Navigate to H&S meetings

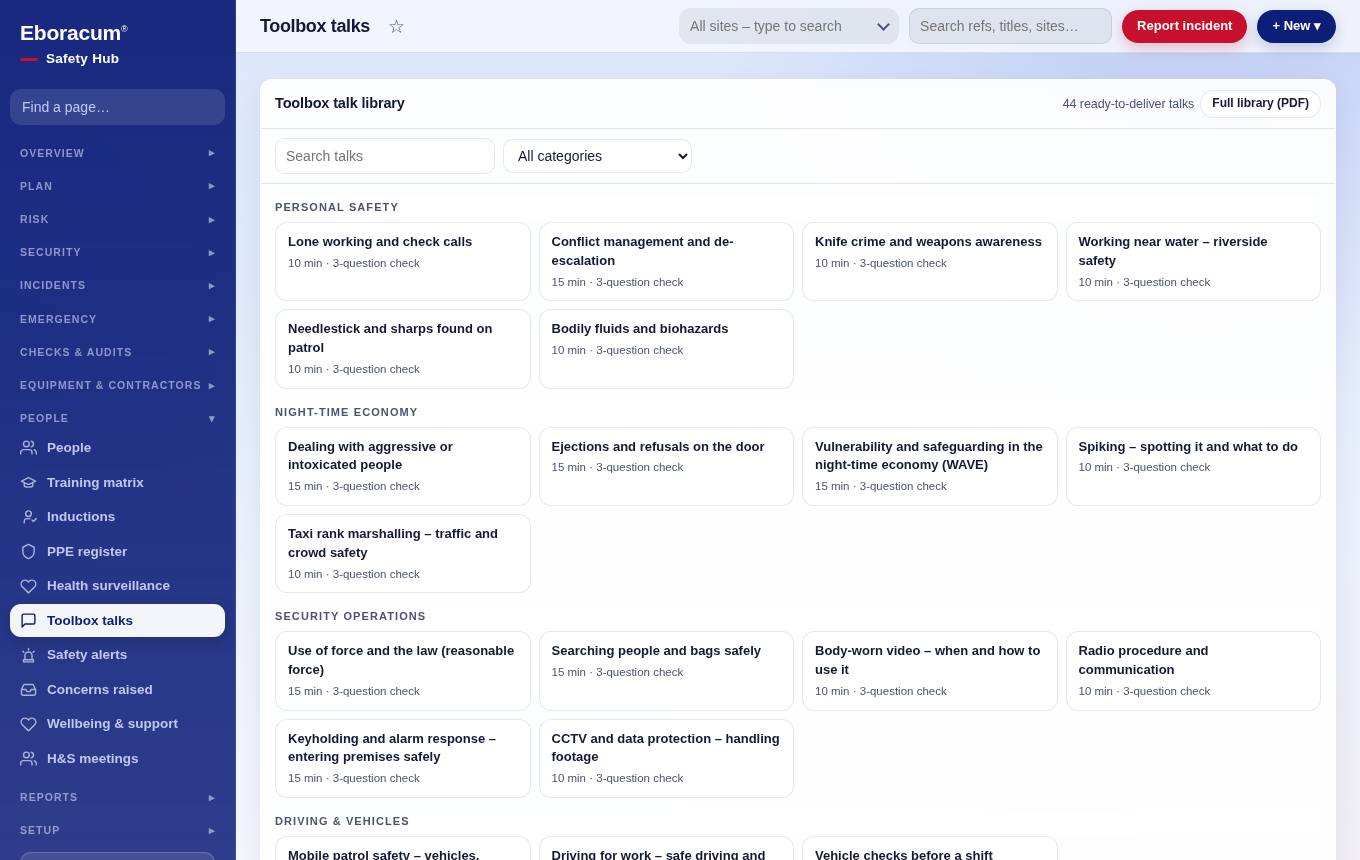(117, 759)
